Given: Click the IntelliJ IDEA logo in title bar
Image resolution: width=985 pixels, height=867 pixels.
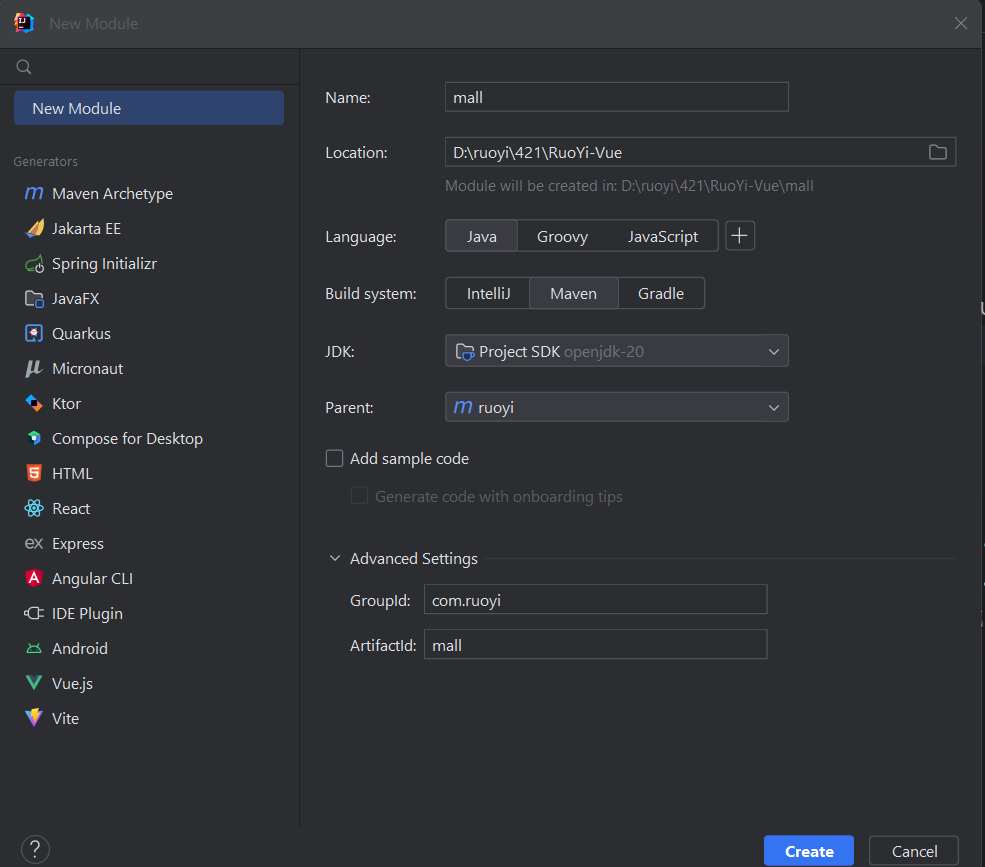Looking at the screenshot, I should click(24, 23).
